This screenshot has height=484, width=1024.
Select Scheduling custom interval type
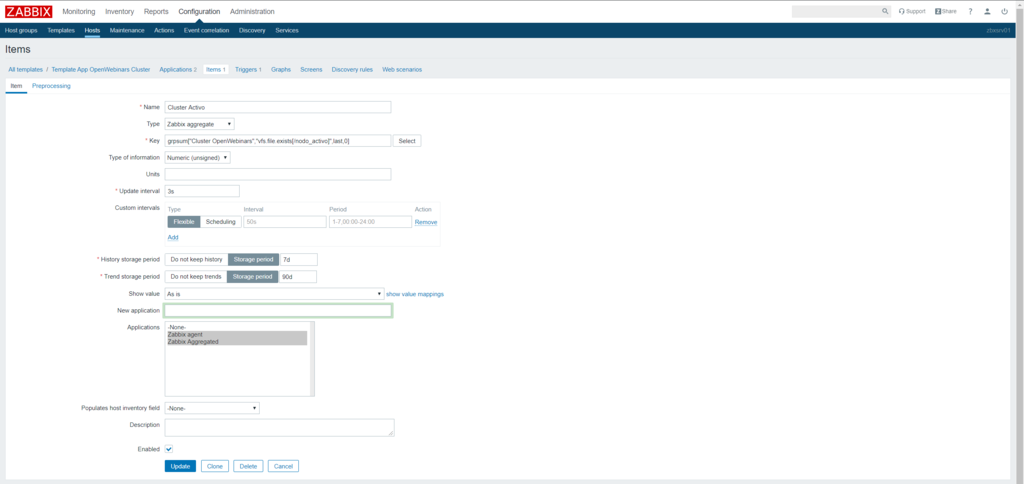(x=220, y=221)
